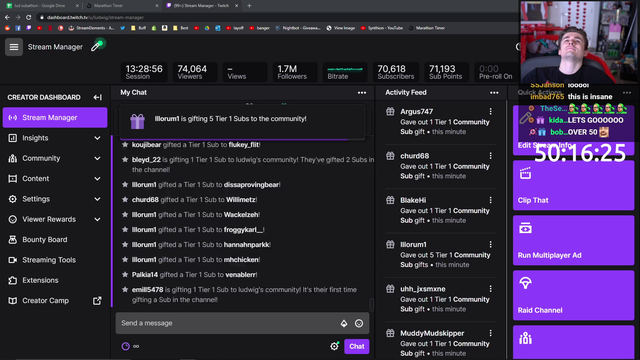
Task: Switch to Marathon Timer tab
Action: [122, 6]
